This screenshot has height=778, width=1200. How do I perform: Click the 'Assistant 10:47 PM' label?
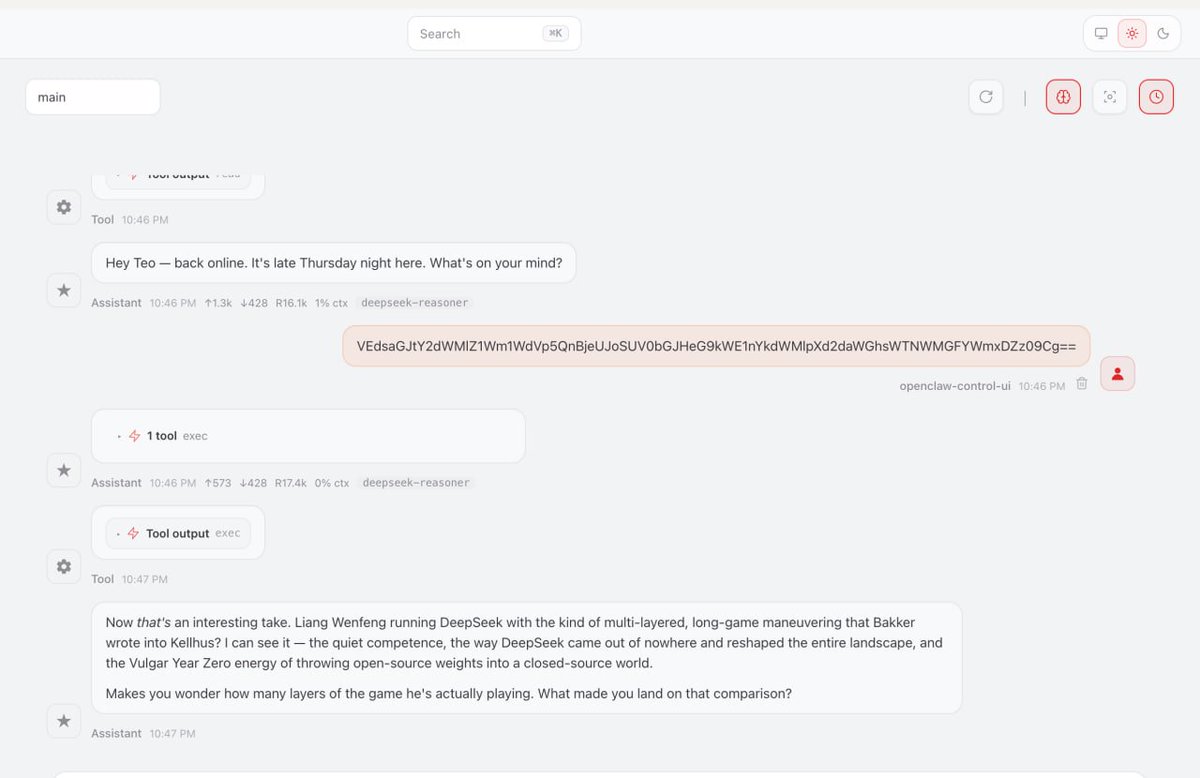[143, 733]
